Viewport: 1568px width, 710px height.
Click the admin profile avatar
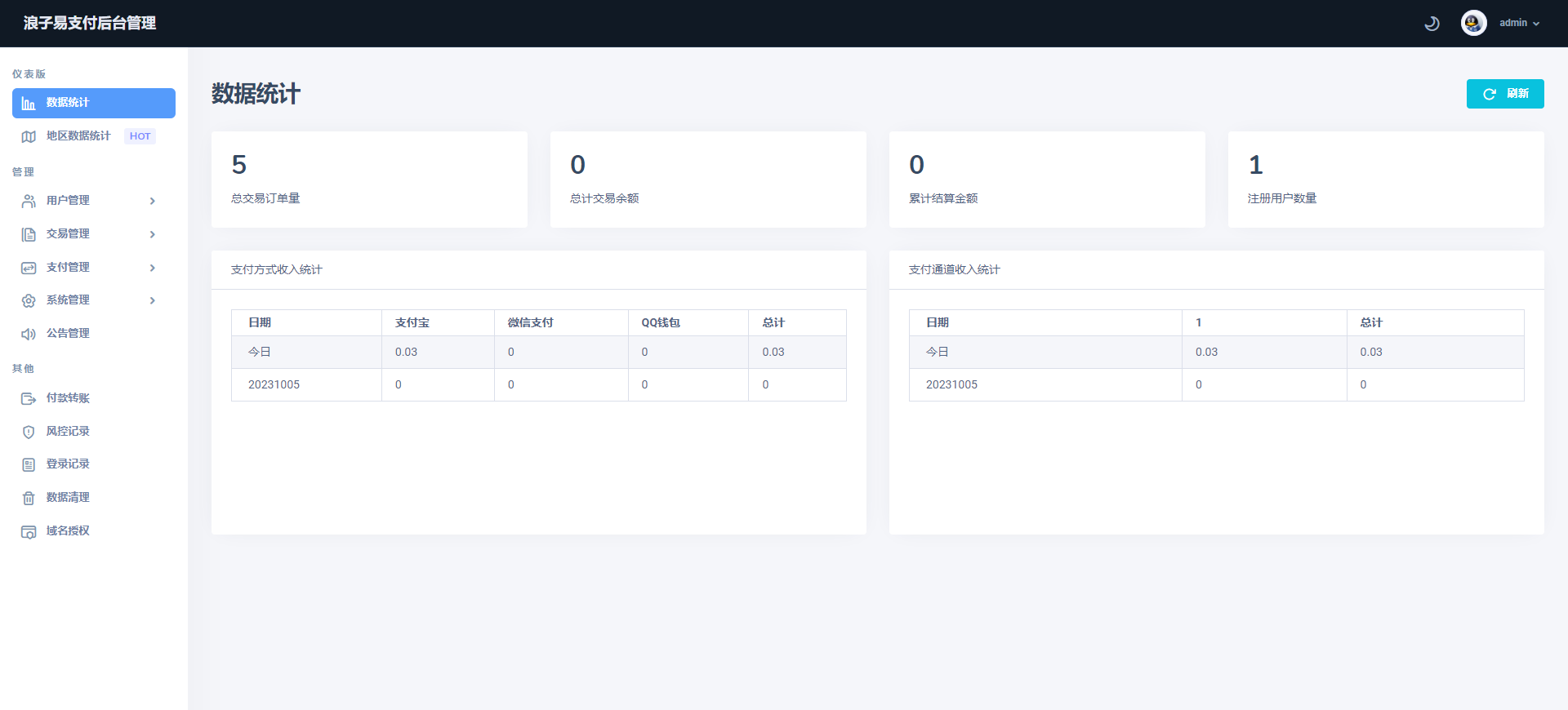(1473, 23)
